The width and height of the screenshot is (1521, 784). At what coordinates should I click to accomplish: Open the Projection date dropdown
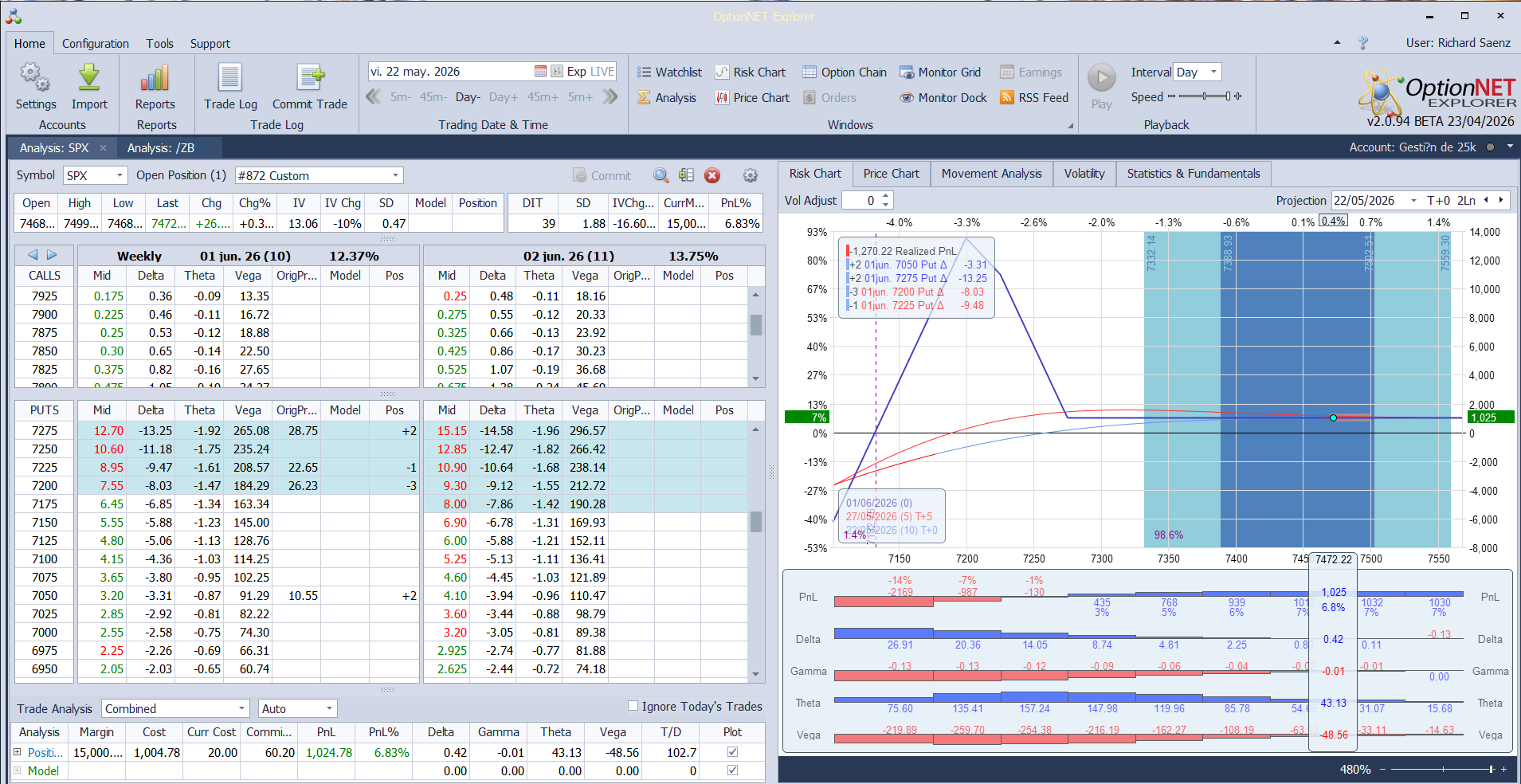click(x=1414, y=201)
